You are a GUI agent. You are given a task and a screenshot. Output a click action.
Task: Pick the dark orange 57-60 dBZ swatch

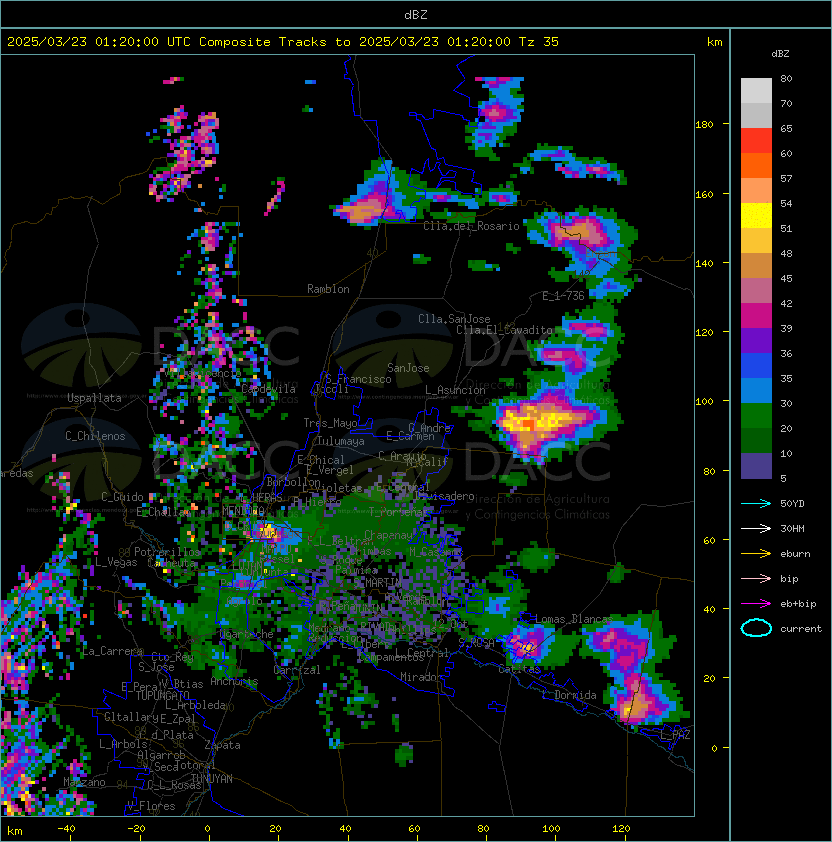click(756, 166)
